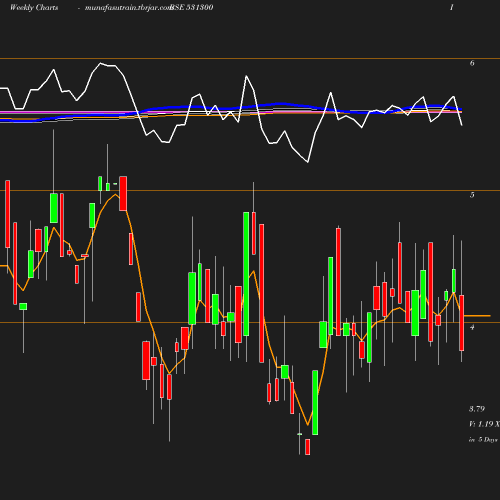Click the price axis label '6'
Screen dimensions: 500x500
point(472,63)
